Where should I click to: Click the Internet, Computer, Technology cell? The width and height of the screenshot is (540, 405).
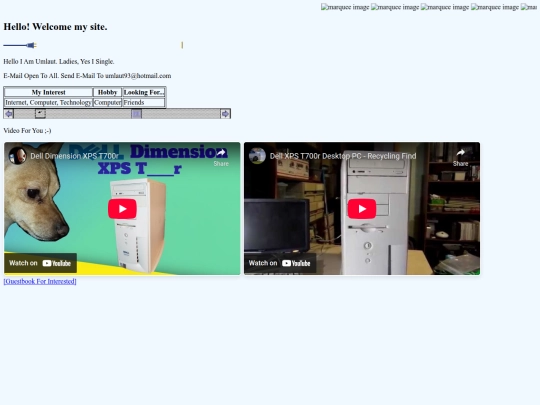point(49,102)
